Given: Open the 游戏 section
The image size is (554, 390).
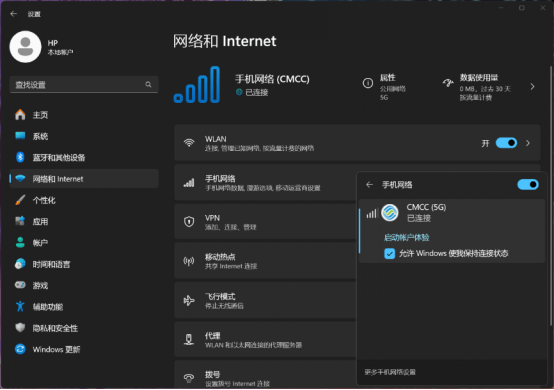Looking at the screenshot, I should pyautogui.click(x=84, y=285).
